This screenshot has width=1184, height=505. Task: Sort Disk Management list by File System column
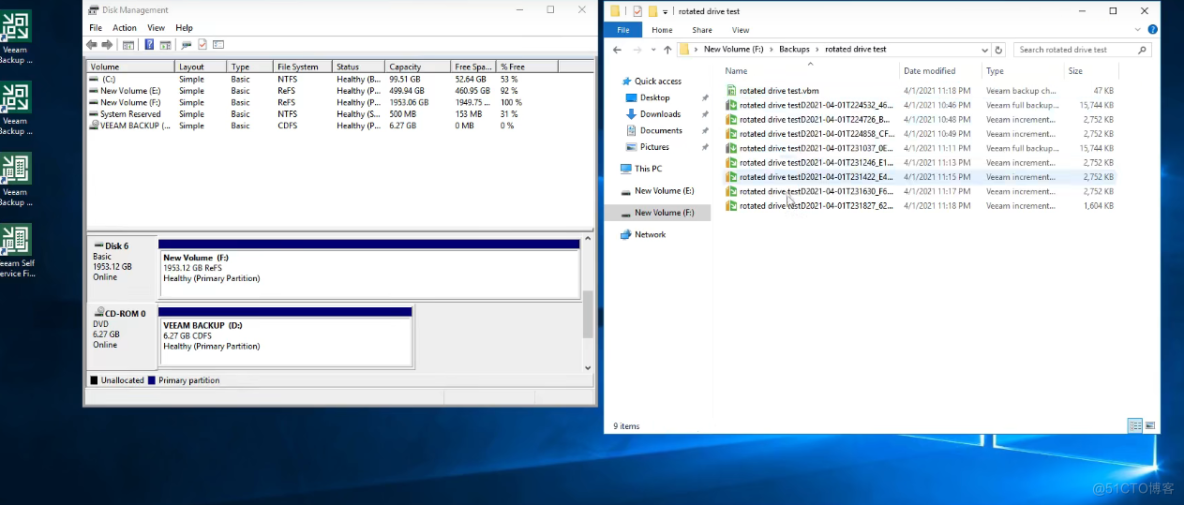[303, 67]
